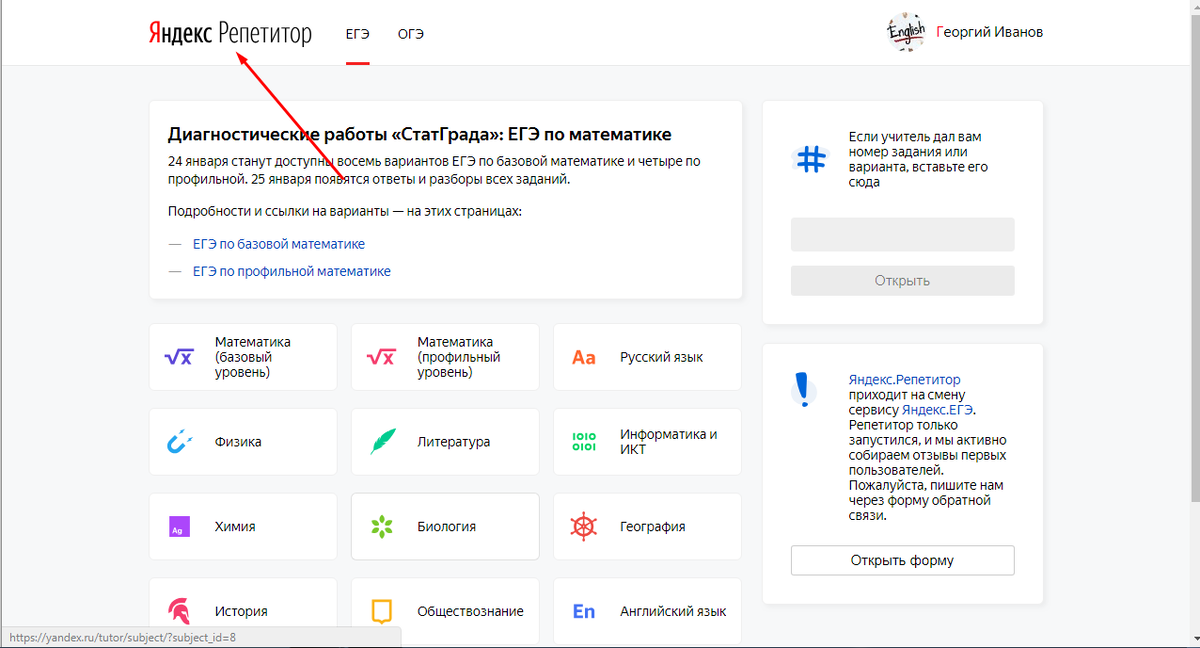Open the Русский язык subject
This screenshot has height=648, width=1200.
(x=647, y=357)
